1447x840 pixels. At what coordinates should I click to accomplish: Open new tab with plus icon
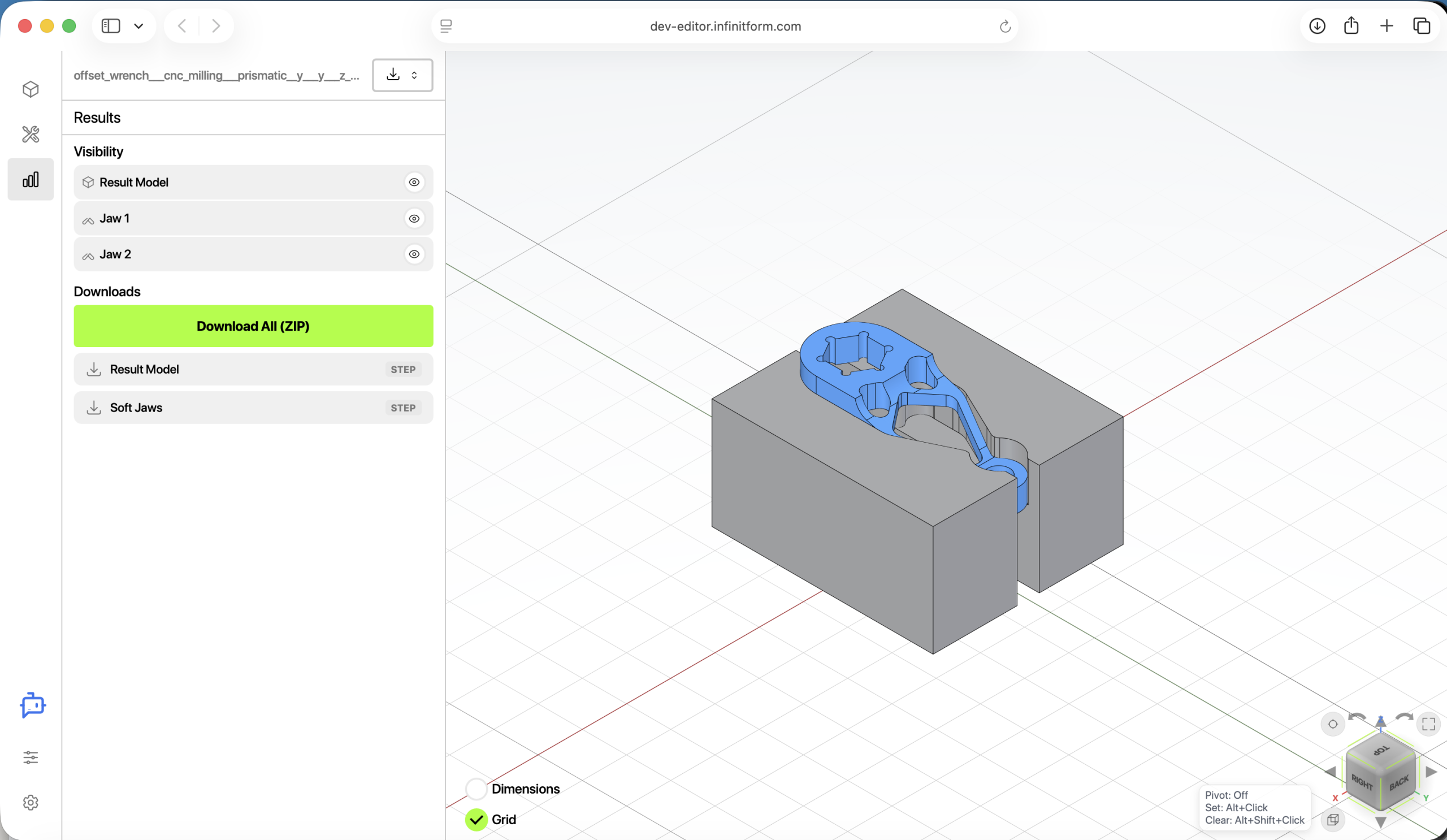pyautogui.click(x=1387, y=26)
